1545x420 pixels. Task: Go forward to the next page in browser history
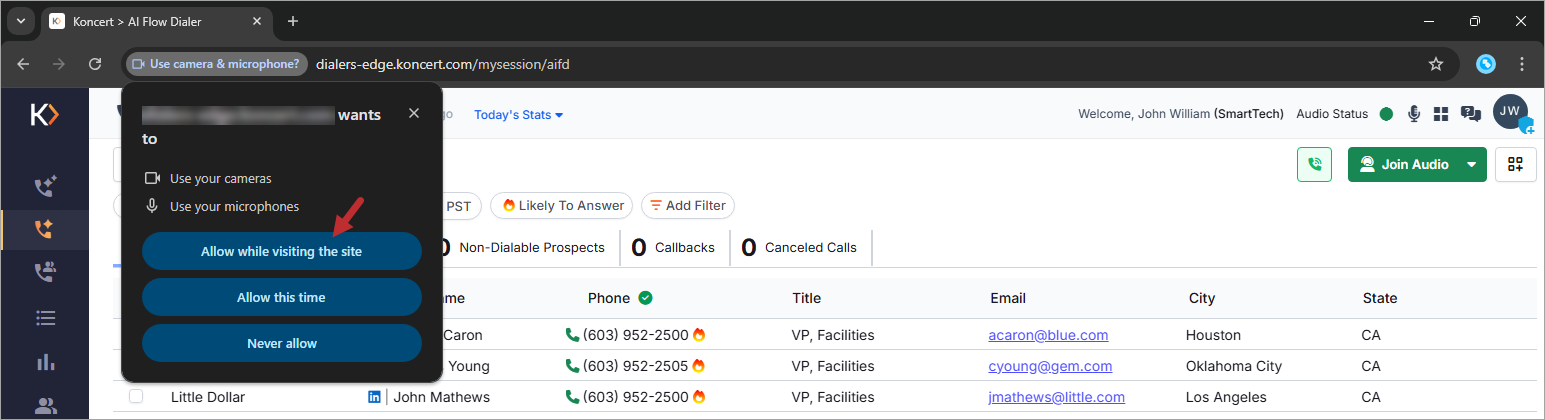click(59, 64)
